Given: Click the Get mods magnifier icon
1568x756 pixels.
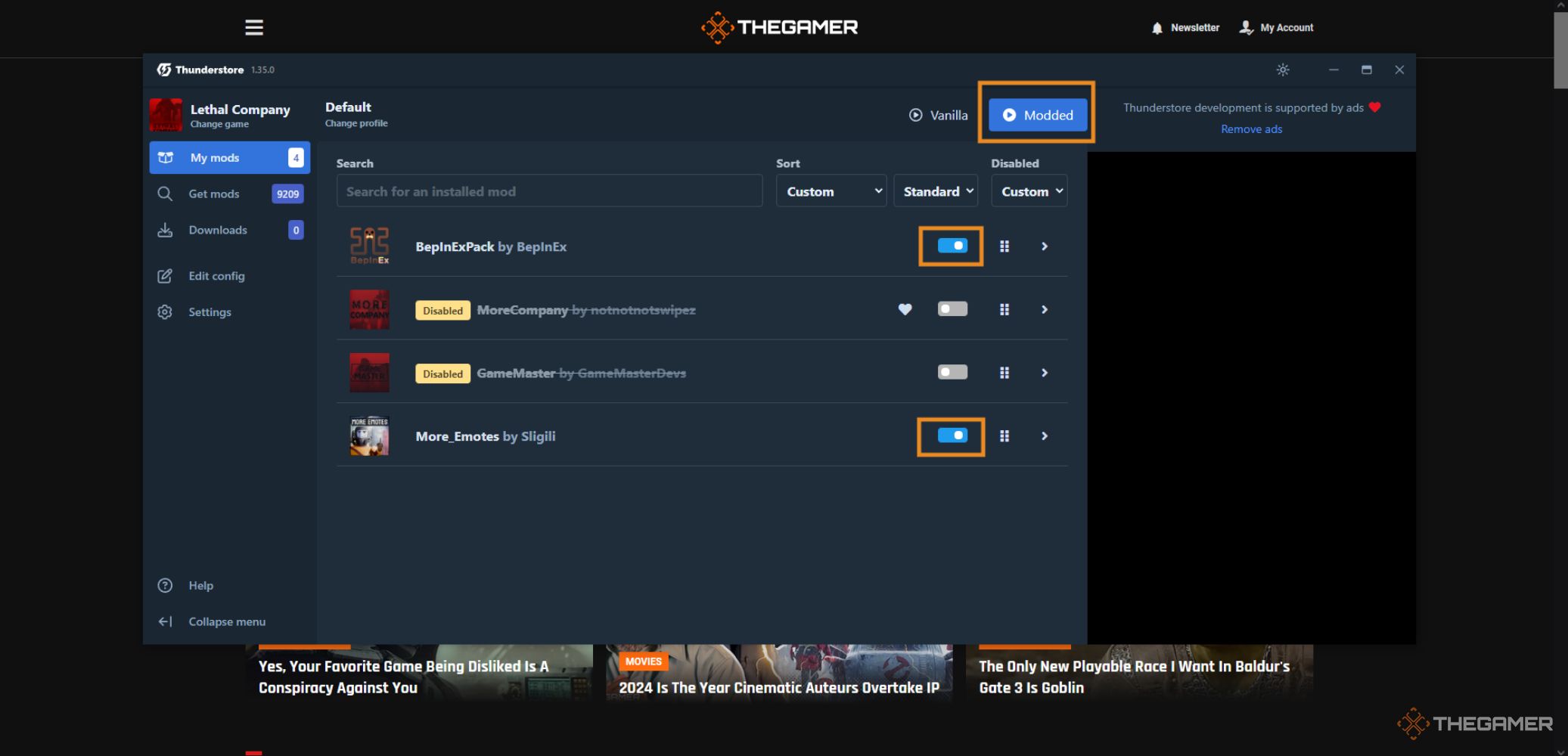Looking at the screenshot, I should [165, 194].
